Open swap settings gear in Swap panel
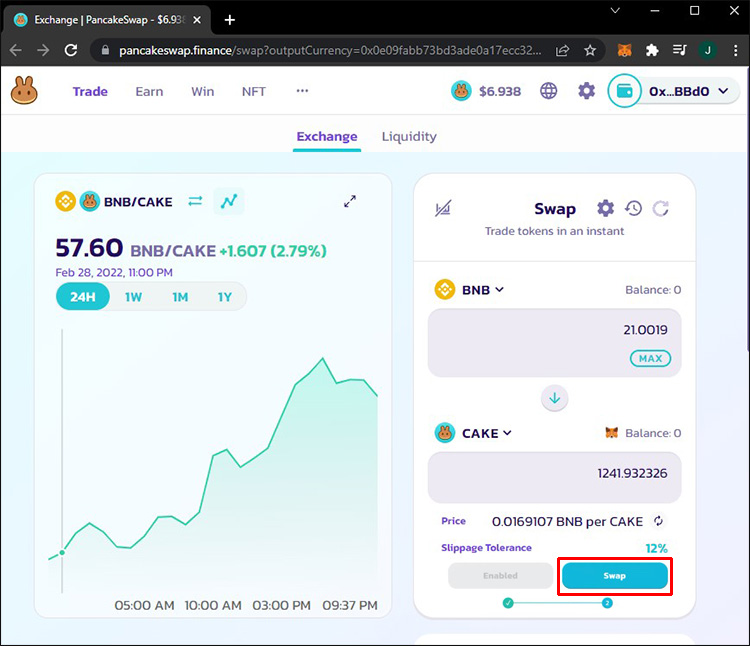750x646 pixels. click(x=606, y=208)
